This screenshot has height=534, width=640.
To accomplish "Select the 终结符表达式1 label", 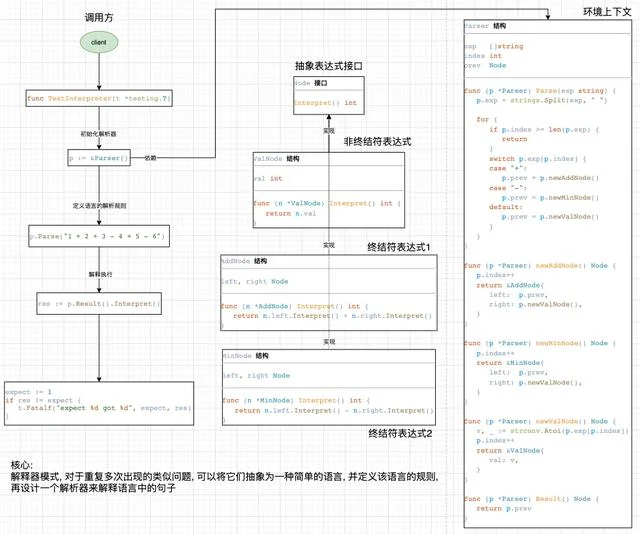I will [399, 247].
